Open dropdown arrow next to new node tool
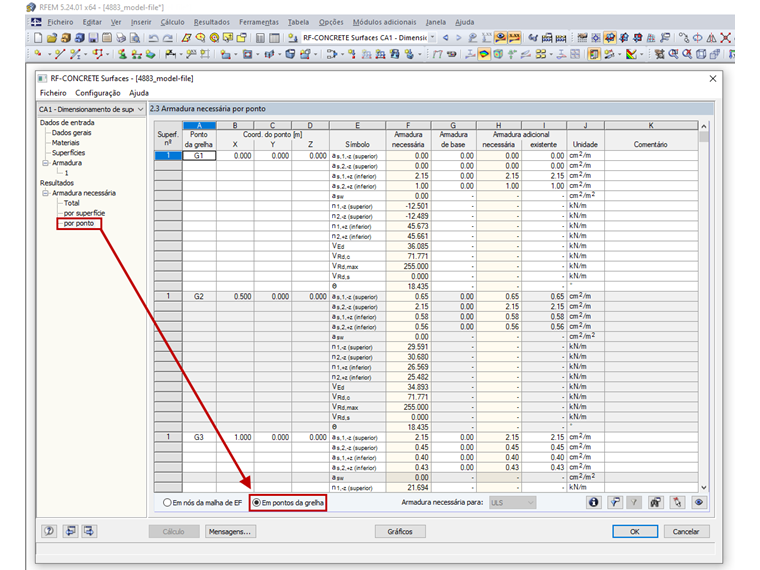This screenshot has height=570, width=760. click(49, 54)
